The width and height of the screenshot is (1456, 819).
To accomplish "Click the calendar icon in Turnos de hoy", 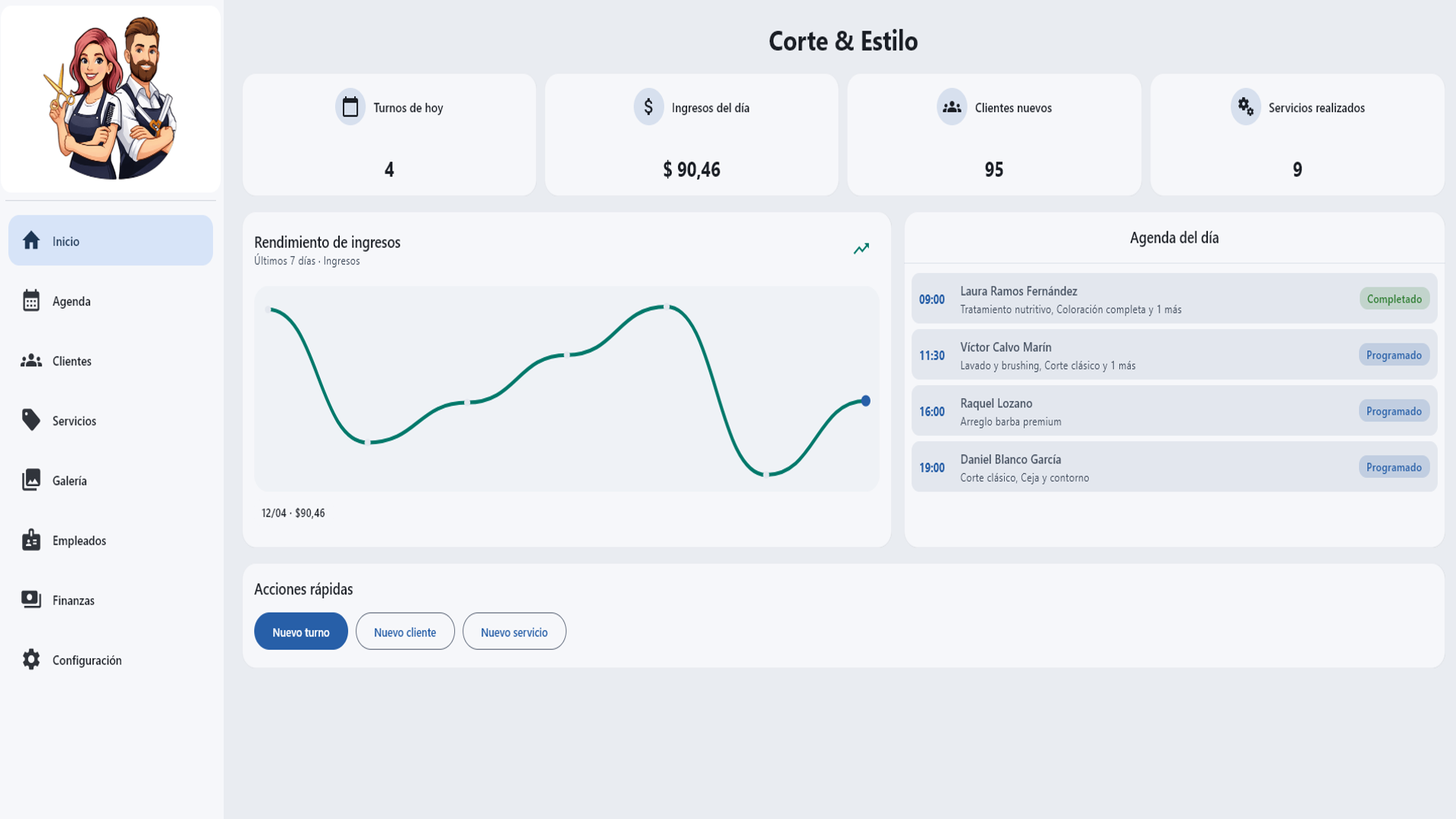I will coord(350,107).
